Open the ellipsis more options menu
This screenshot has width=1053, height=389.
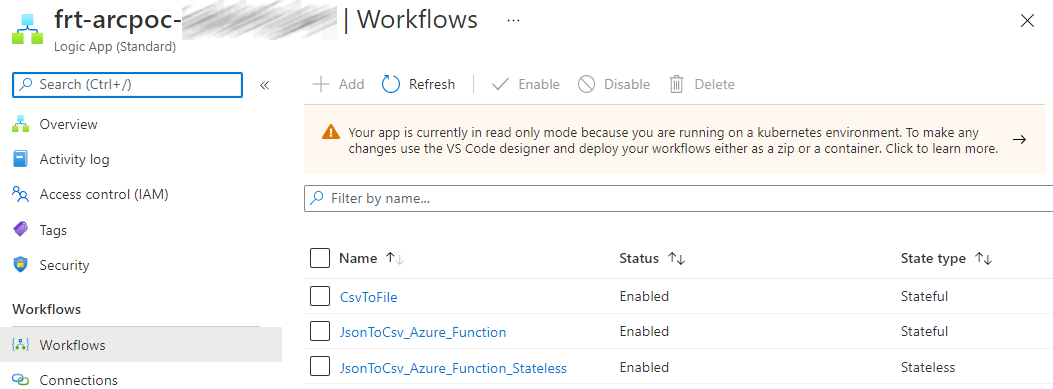[514, 21]
